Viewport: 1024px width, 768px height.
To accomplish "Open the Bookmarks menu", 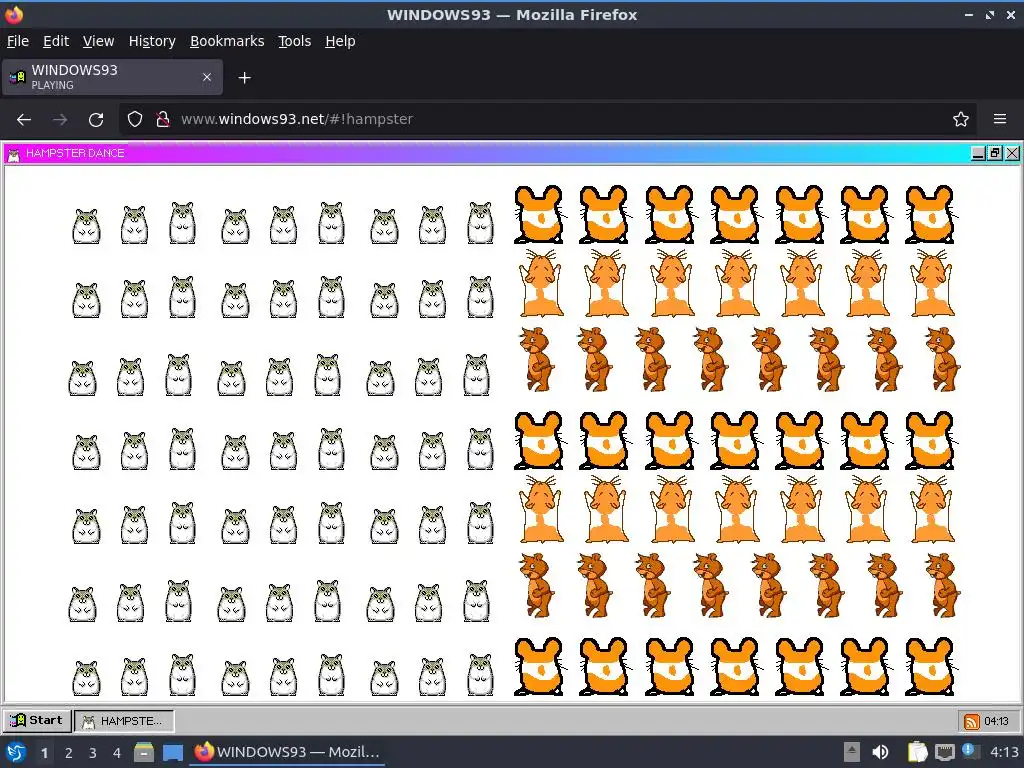I will (x=227, y=41).
